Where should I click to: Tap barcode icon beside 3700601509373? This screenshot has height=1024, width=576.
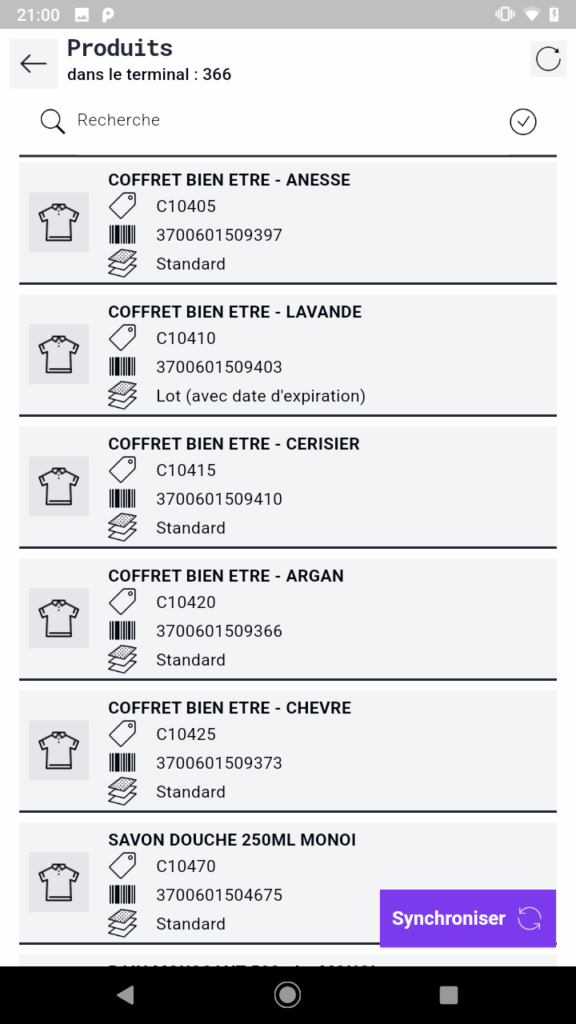pyautogui.click(x=122, y=763)
